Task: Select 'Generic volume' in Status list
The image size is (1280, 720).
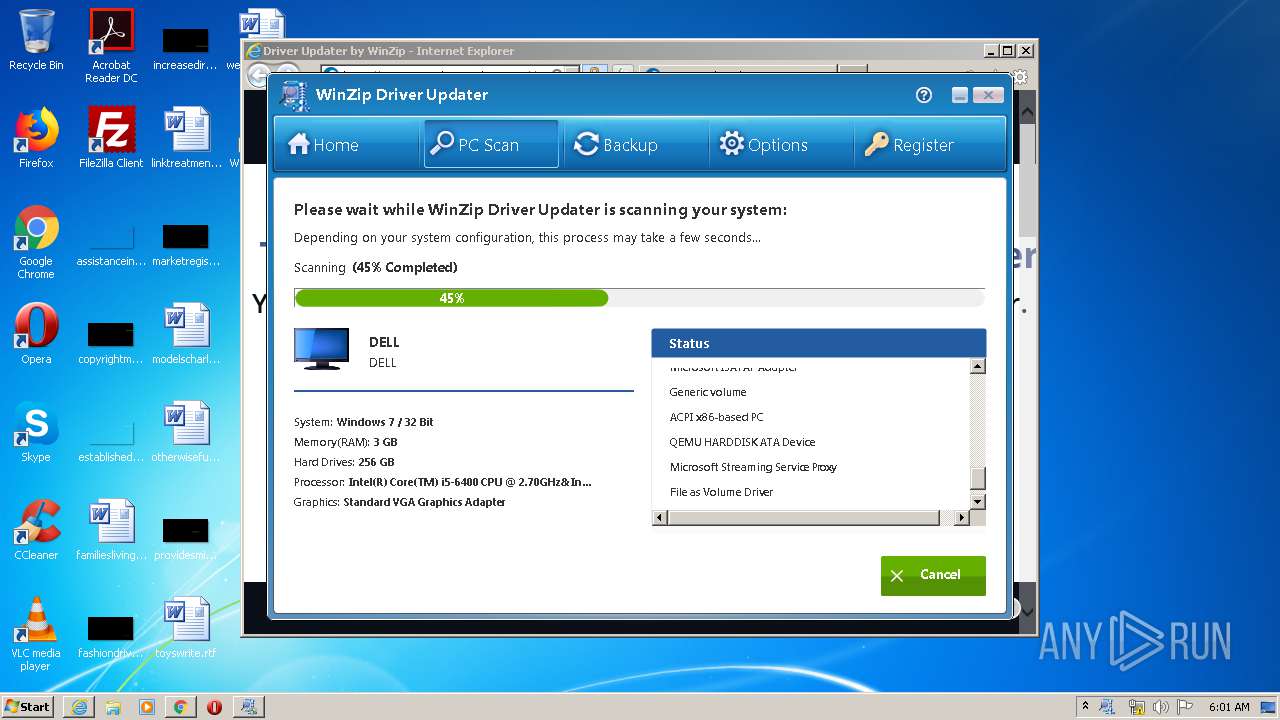Action: tap(708, 392)
